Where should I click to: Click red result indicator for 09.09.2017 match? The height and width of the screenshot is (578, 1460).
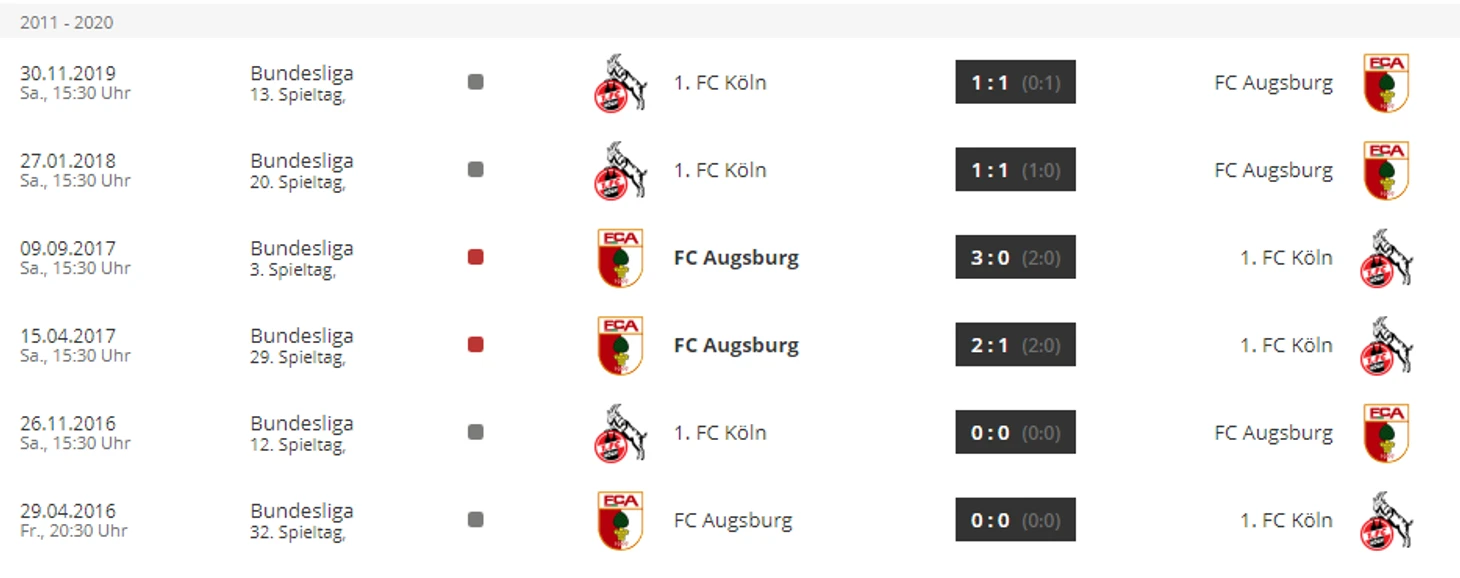476,257
